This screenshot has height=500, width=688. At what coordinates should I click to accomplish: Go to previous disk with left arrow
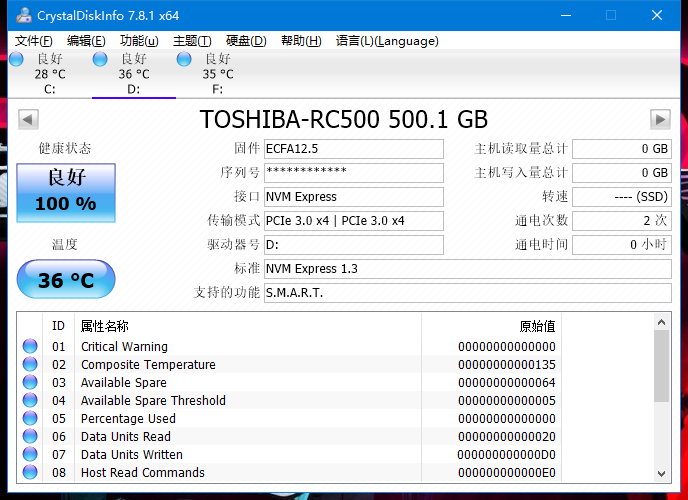coord(29,119)
